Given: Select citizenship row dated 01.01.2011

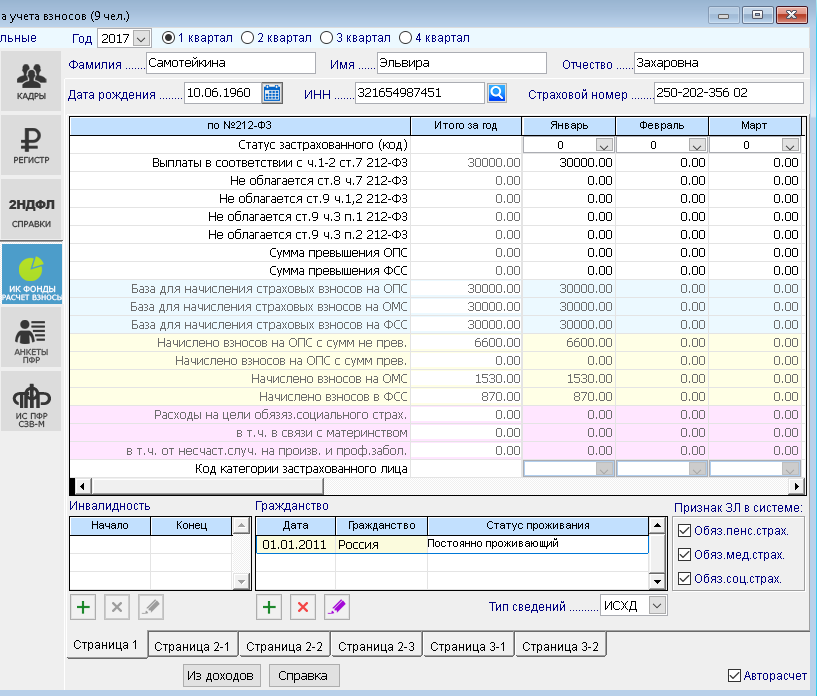Looking at the screenshot, I should pos(452,544).
